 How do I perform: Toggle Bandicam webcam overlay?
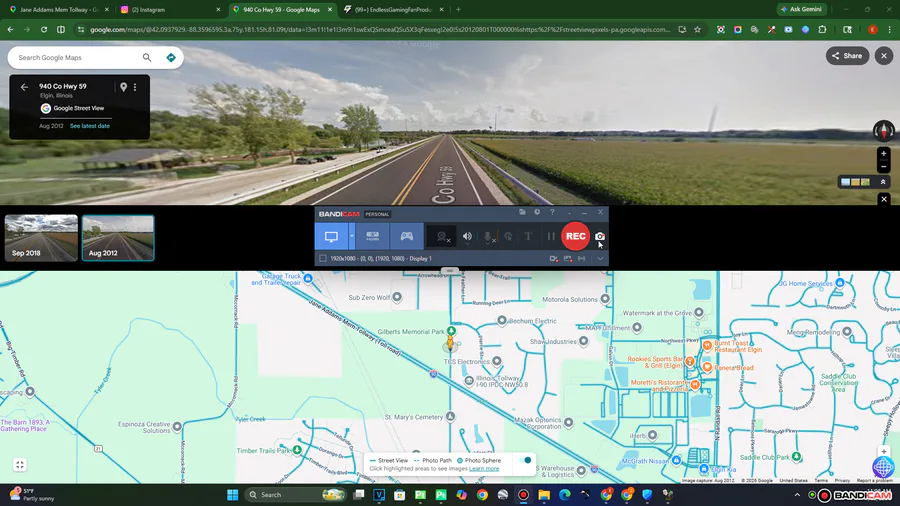tap(442, 236)
